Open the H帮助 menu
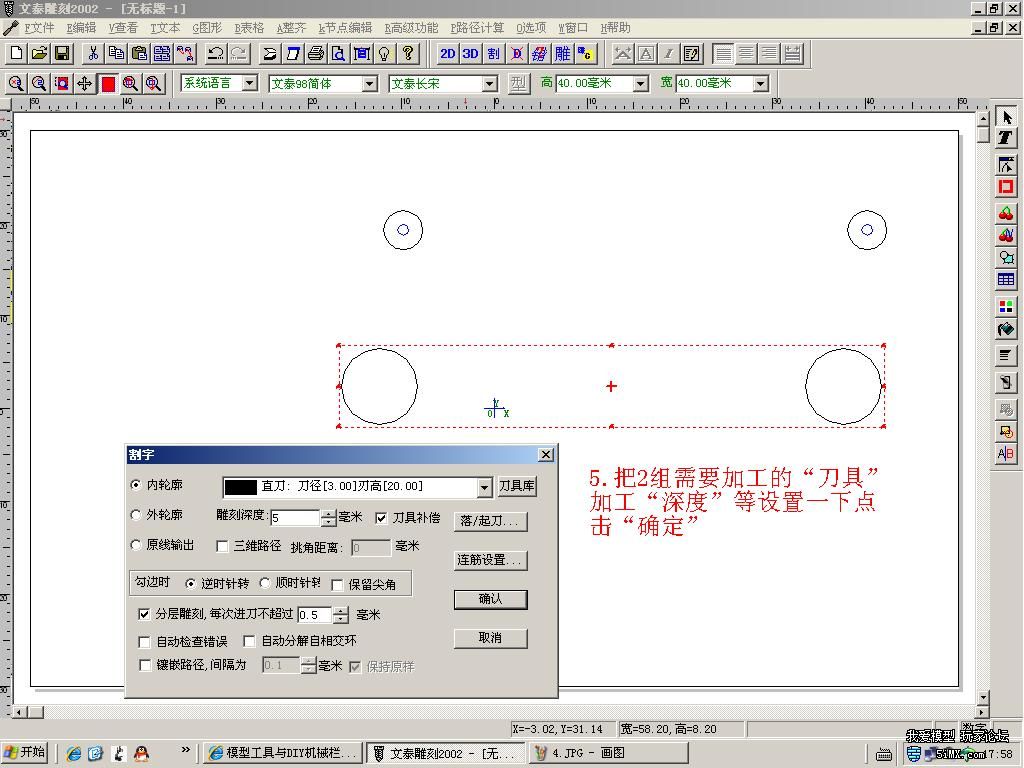Screen dimensions: 1024x768 [x=615, y=28]
